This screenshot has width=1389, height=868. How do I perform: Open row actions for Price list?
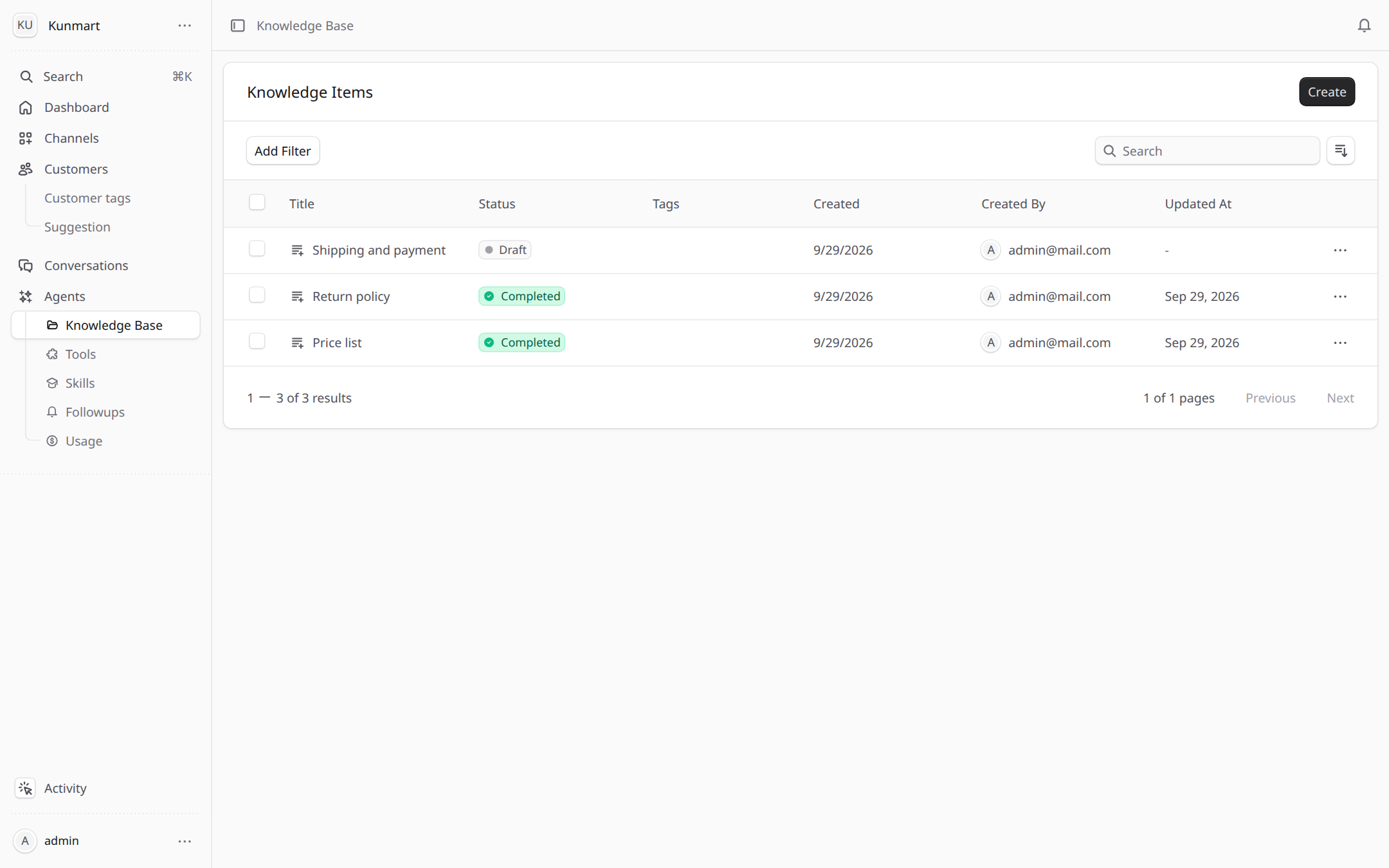(x=1340, y=343)
